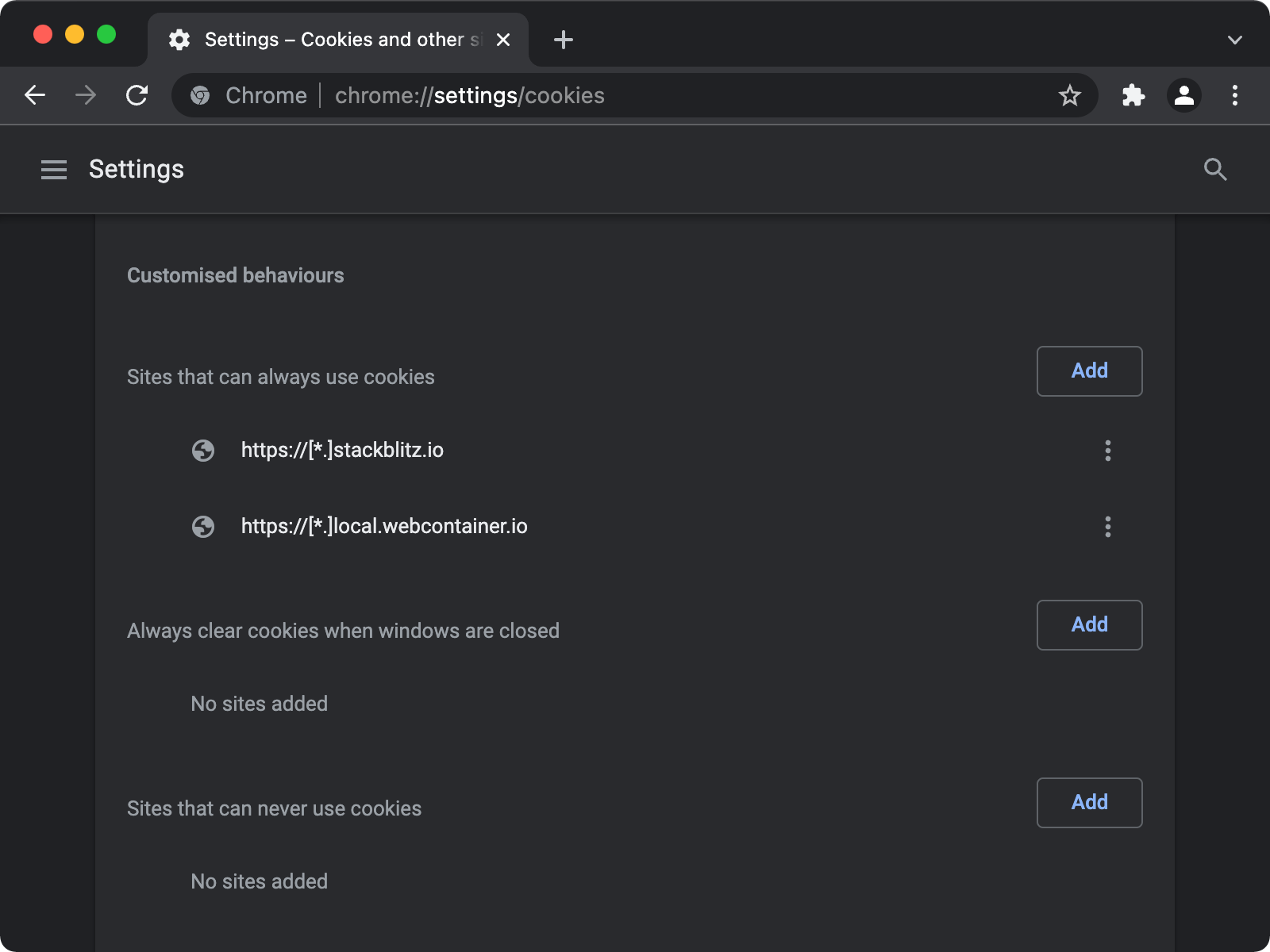Image resolution: width=1270 pixels, height=952 pixels.
Task: Click the back navigation arrow
Action: pos(35,95)
